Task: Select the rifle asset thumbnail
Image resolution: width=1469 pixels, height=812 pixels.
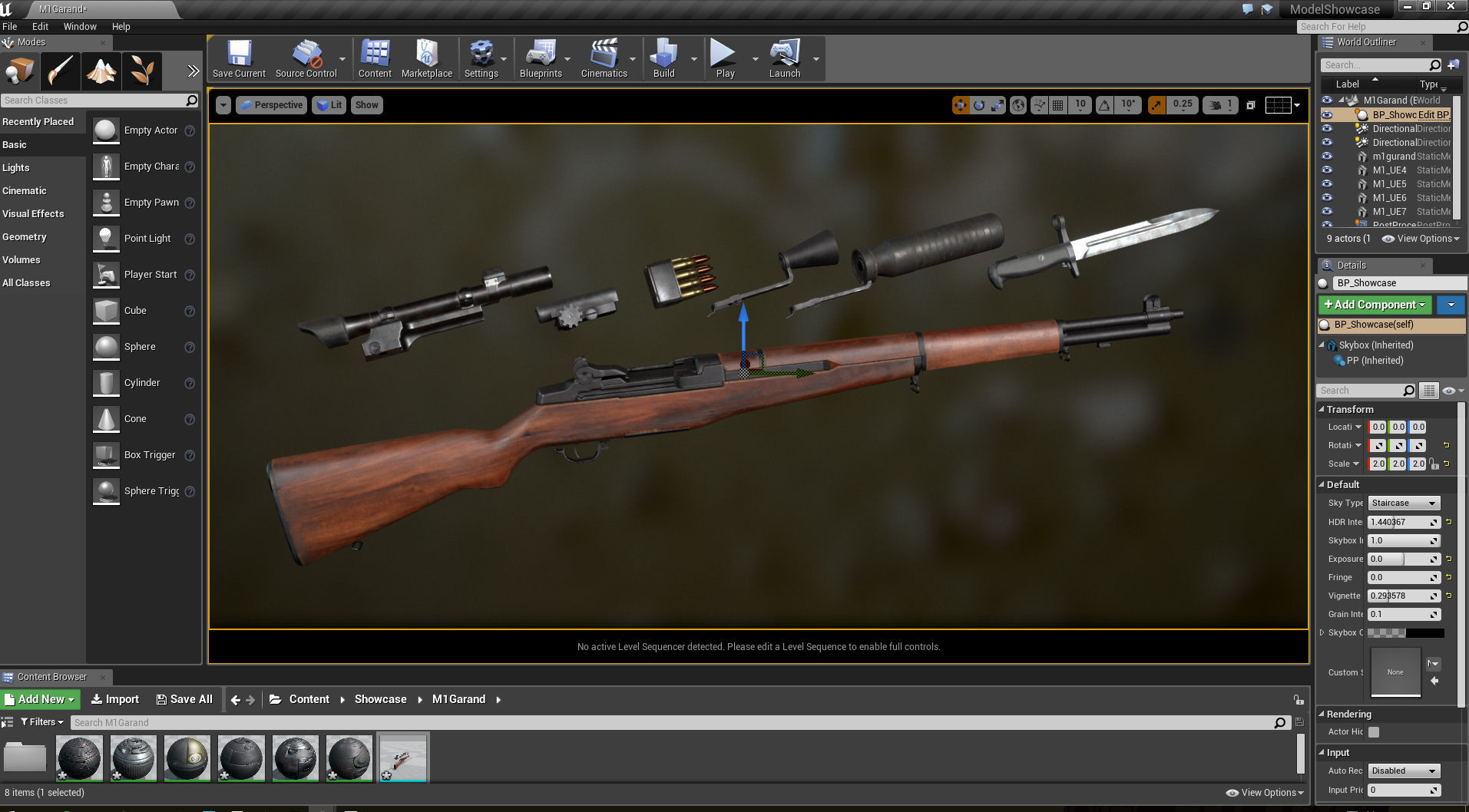Action: click(x=402, y=758)
